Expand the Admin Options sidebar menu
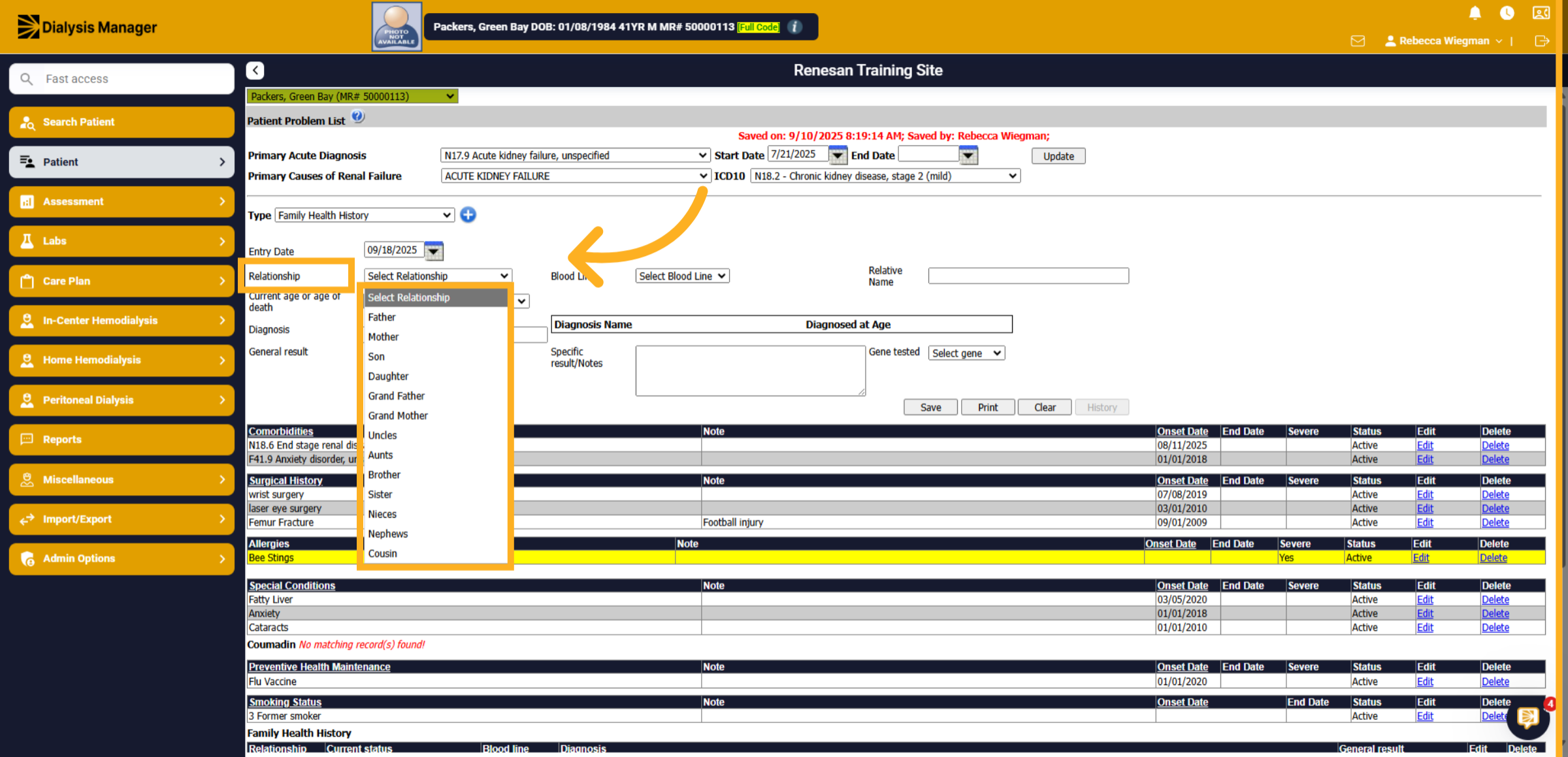The height and width of the screenshot is (757, 1568). tap(122, 558)
